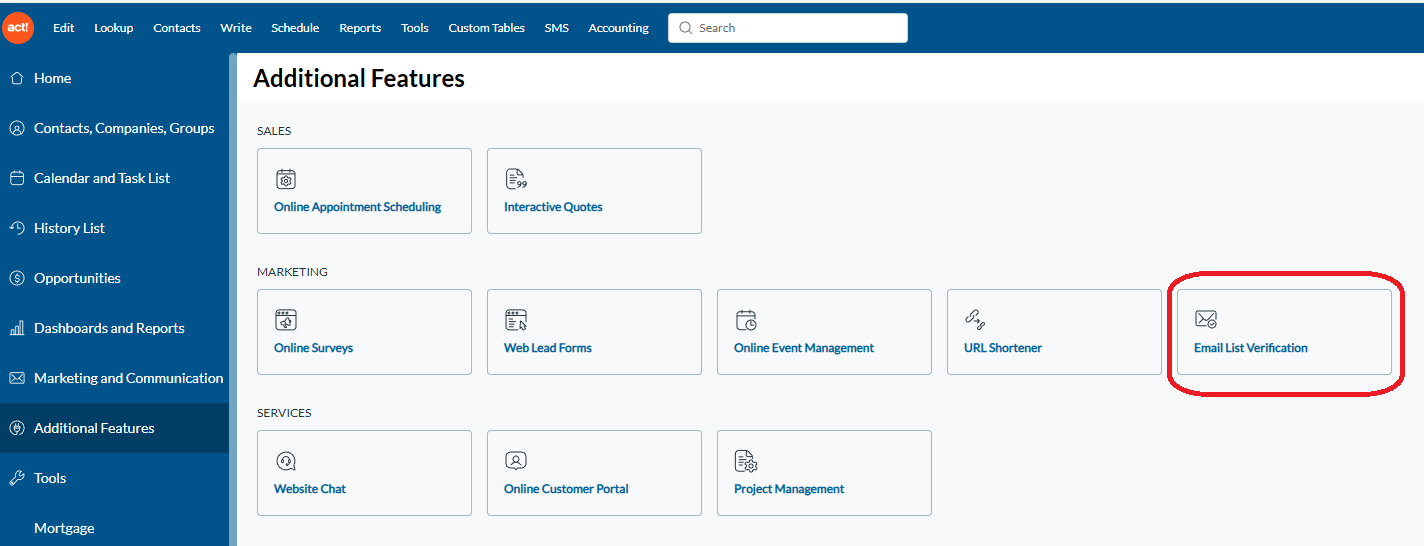
Task: Open the URL Shortener link
Action: tap(1003, 348)
